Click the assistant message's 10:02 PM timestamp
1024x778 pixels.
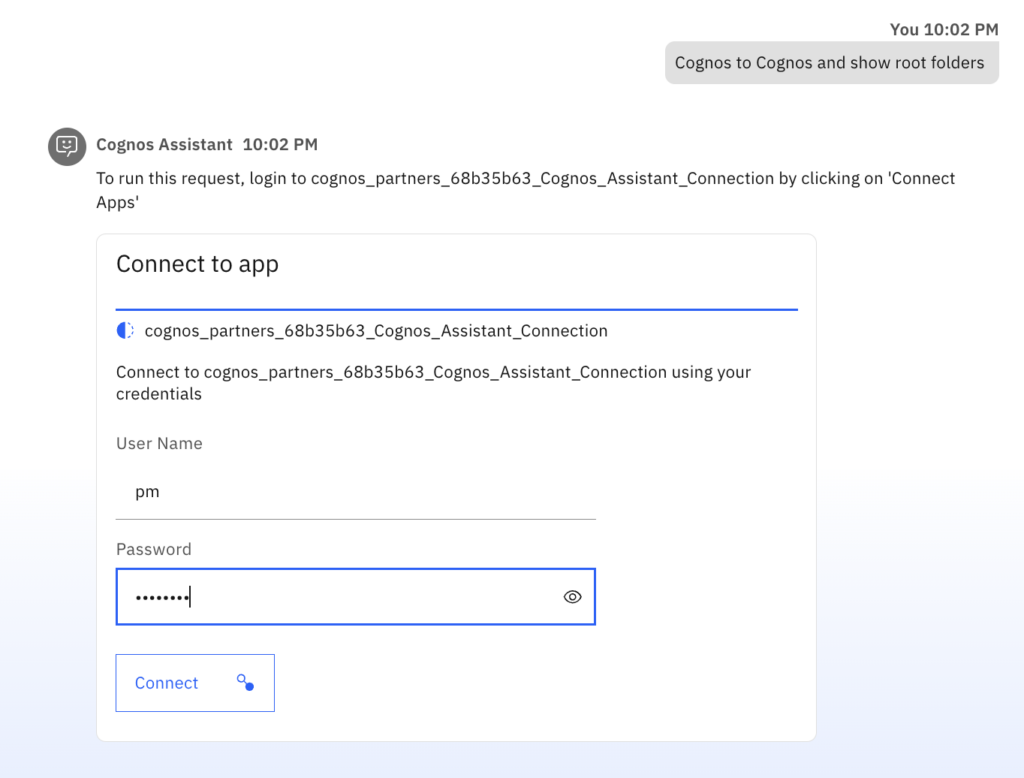pyautogui.click(x=280, y=145)
